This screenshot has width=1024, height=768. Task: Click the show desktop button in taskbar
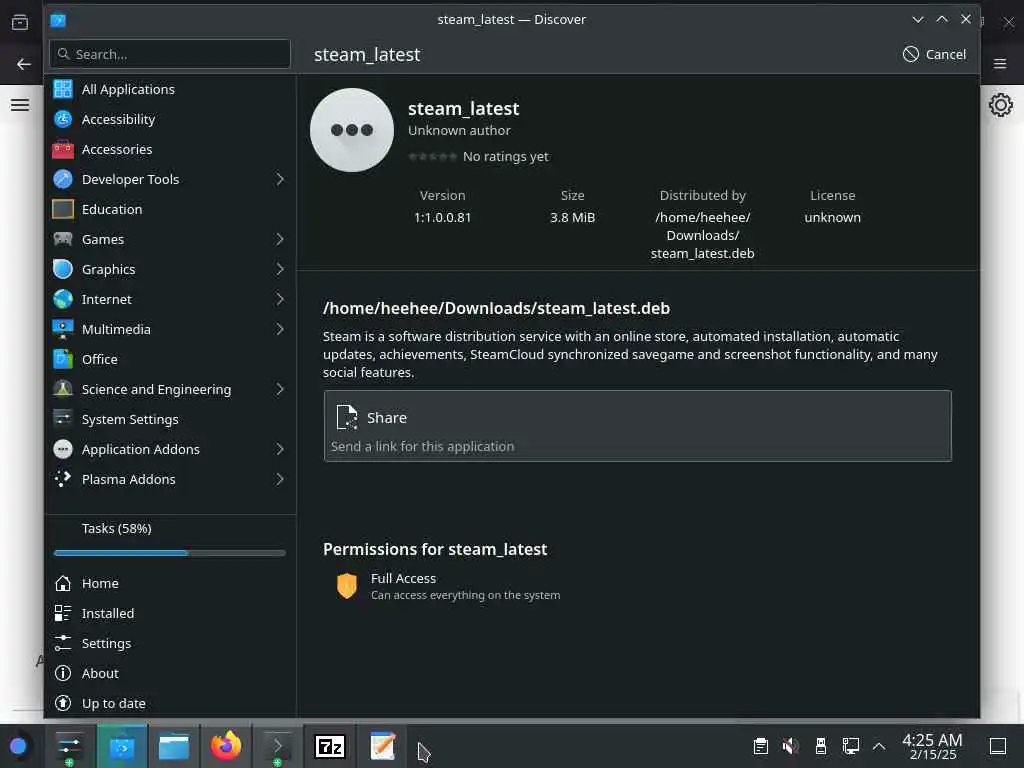click(998, 746)
